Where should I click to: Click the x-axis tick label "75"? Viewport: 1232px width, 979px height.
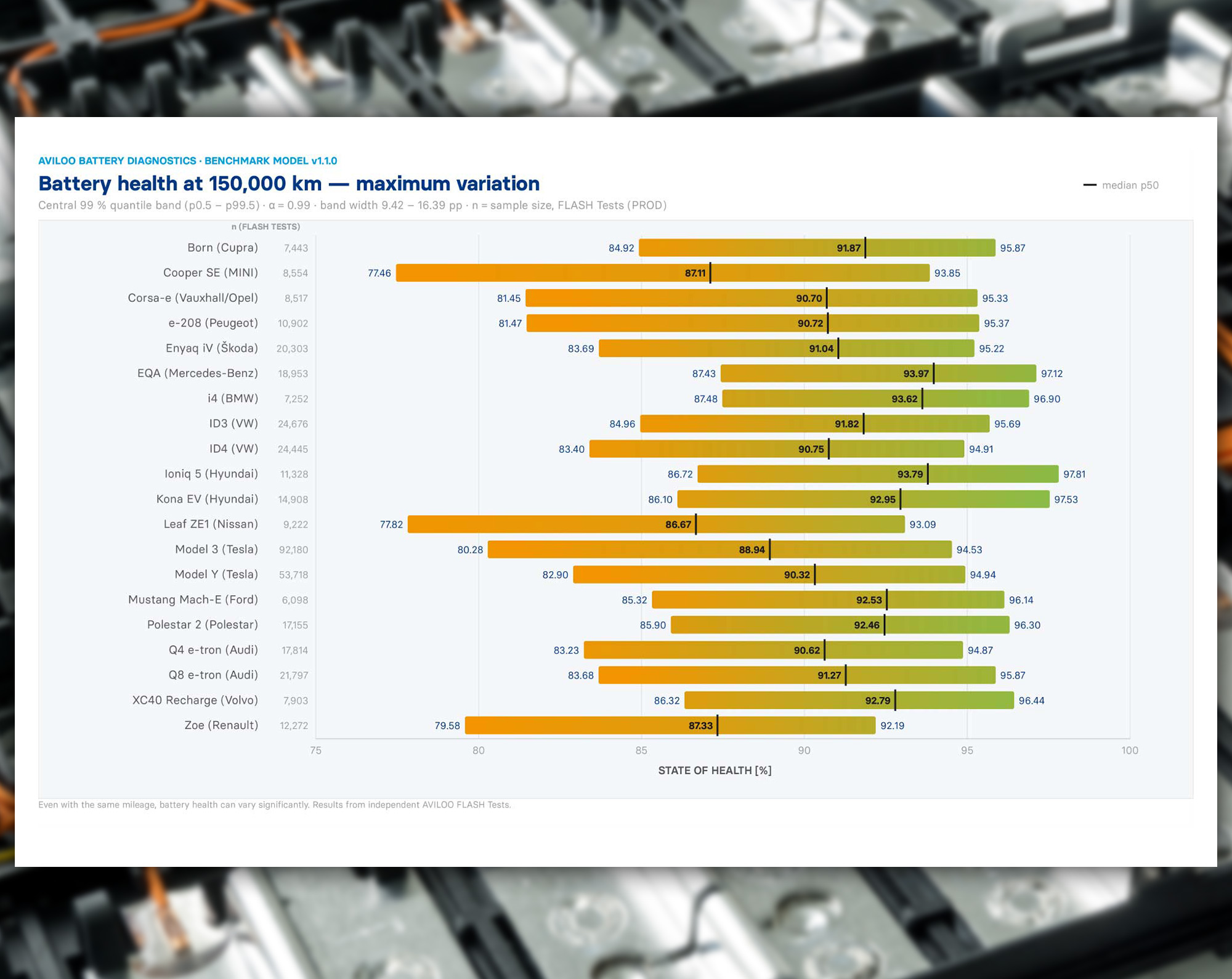click(x=315, y=750)
